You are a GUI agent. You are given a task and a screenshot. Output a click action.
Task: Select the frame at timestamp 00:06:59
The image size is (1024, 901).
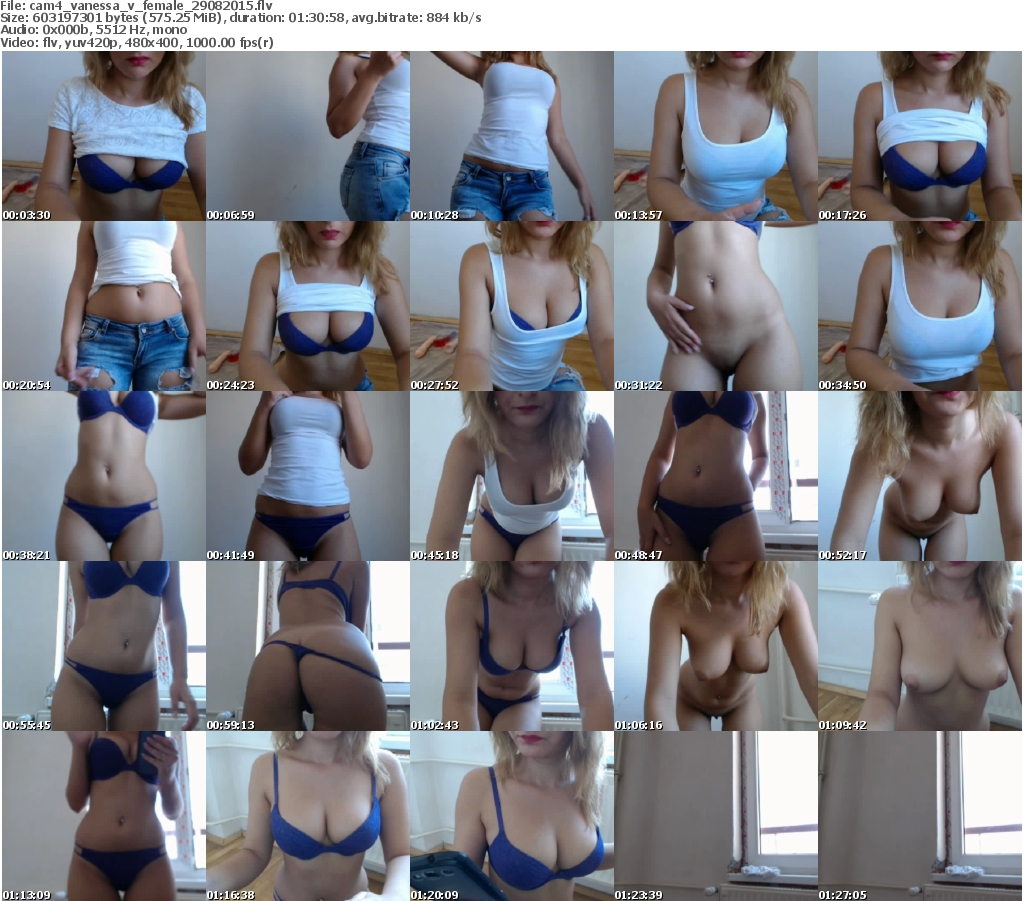pyautogui.click(x=308, y=136)
